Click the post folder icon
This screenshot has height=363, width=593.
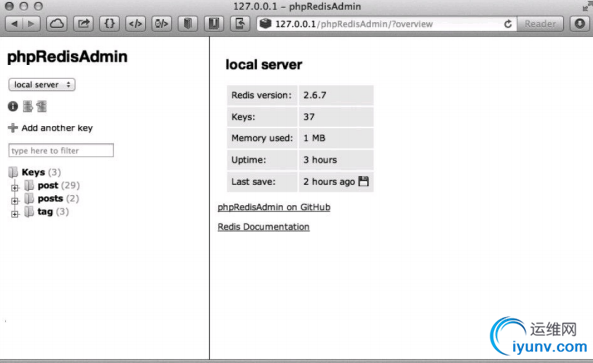click(x=29, y=185)
